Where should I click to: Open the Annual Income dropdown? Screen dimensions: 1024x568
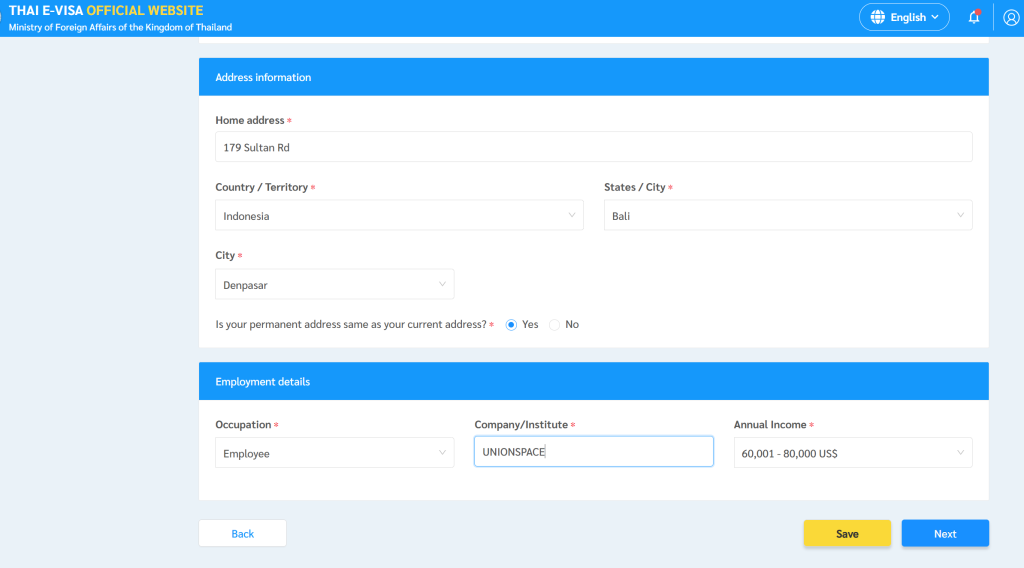coord(852,453)
